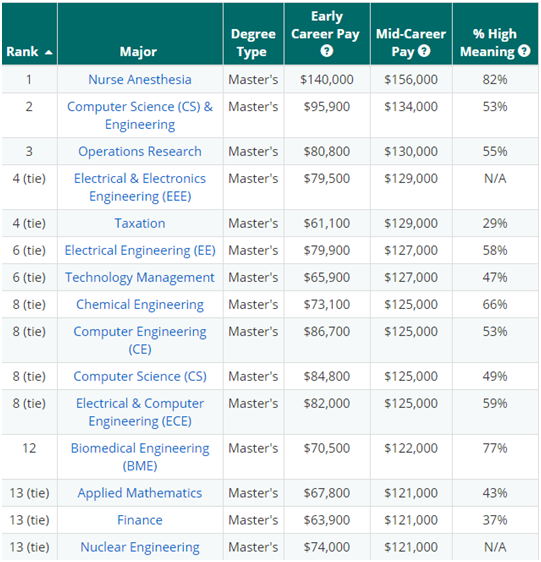Viewport: 541px width, 562px height.
Task: Open the Chemical Engineering link
Action: tap(140, 305)
